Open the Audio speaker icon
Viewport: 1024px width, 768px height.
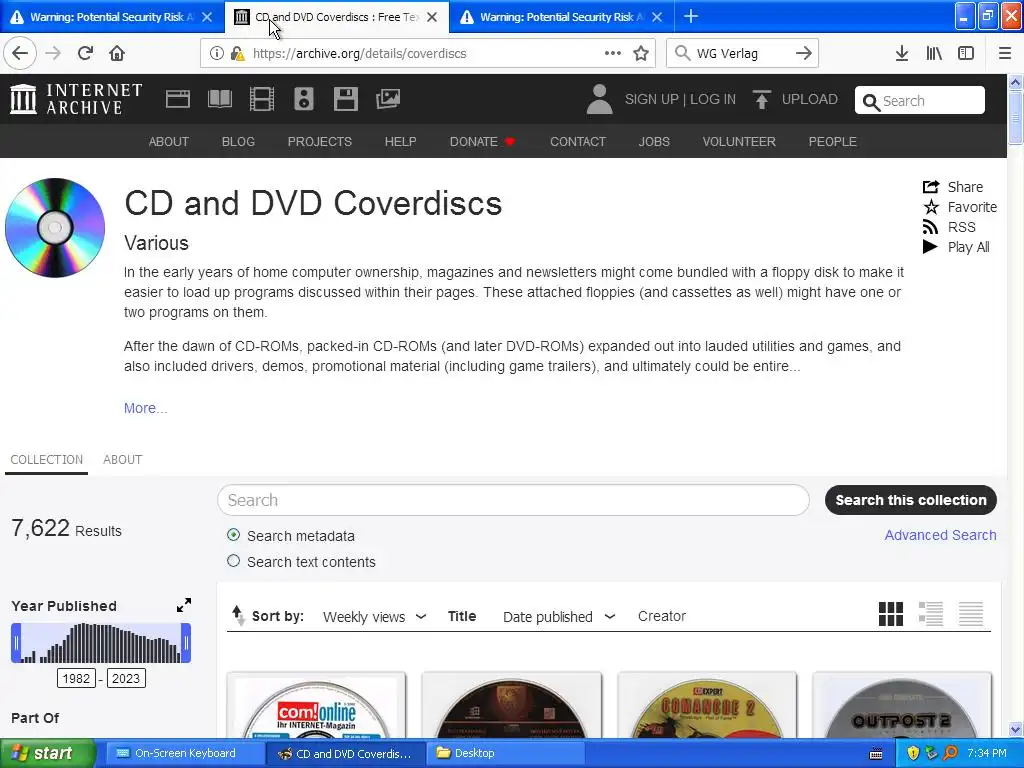[304, 99]
